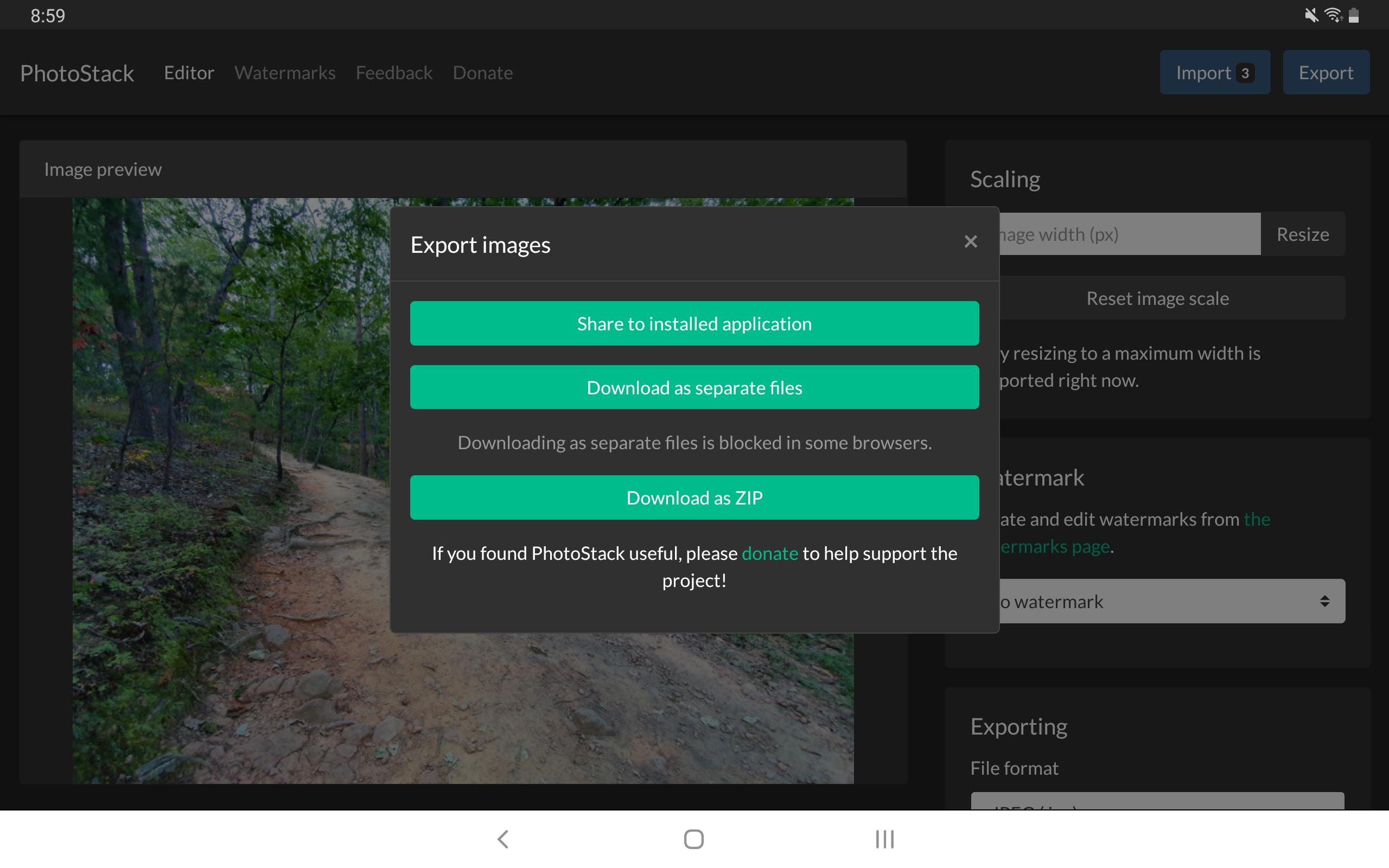Open the recent apps navigation icon
1389x868 pixels.
[884, 839]
